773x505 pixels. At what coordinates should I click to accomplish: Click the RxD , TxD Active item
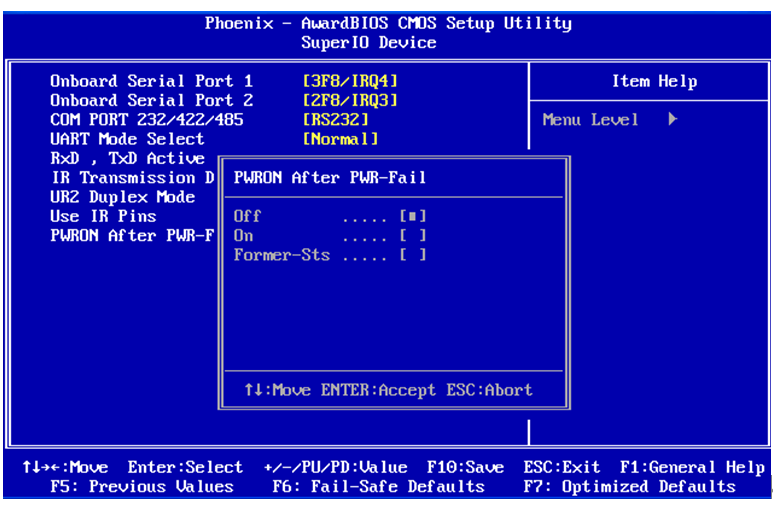(127, 158)
